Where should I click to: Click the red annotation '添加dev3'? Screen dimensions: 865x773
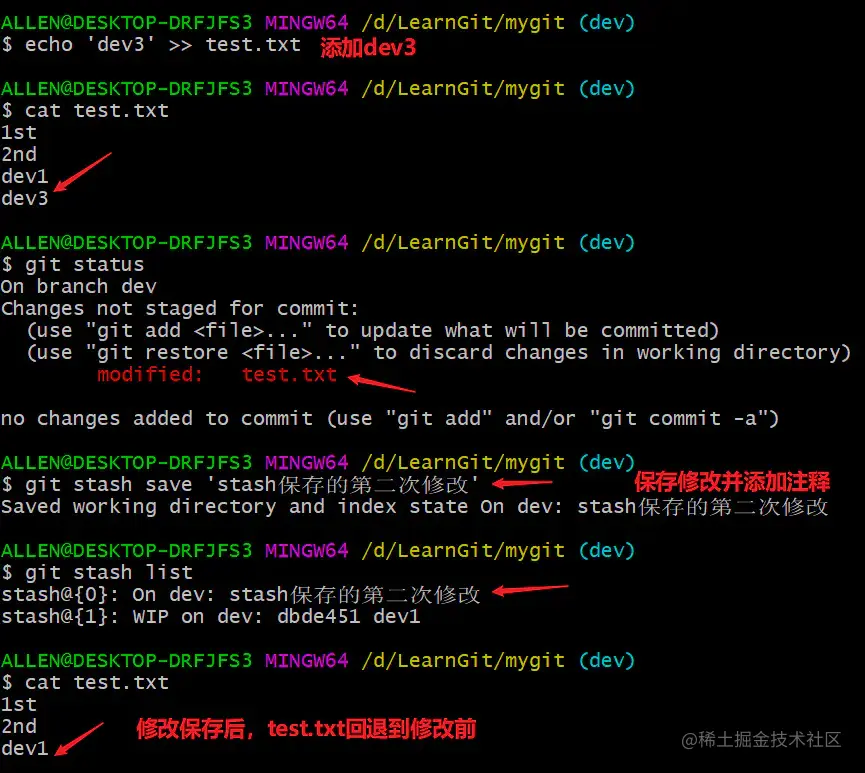[368, 47]
